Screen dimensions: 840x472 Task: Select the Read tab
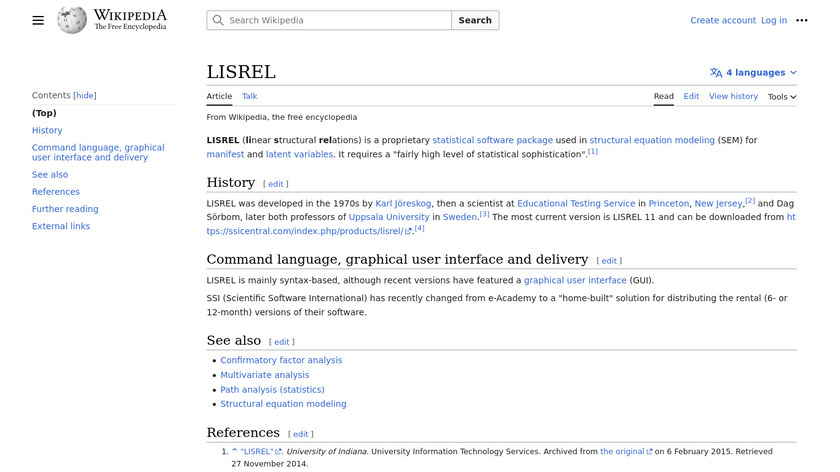[663, 96]
